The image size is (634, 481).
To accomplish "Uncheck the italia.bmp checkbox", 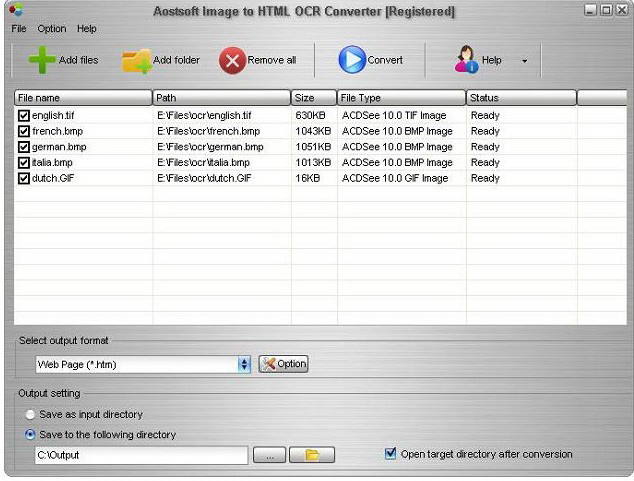I will click(24, 163).
